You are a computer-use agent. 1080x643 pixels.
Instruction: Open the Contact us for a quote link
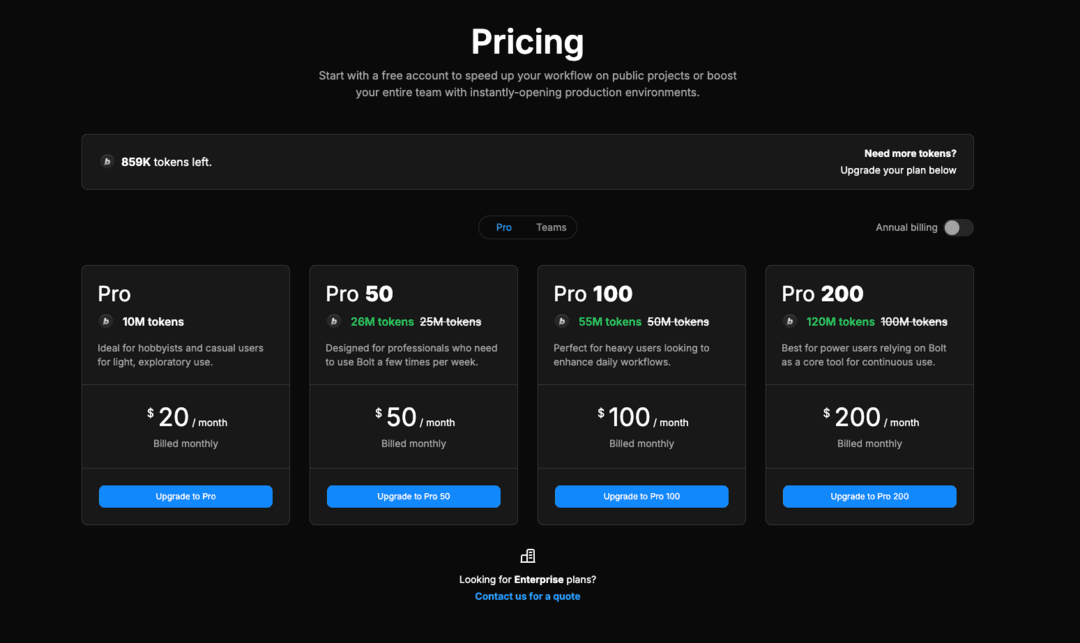pos(527,596)
